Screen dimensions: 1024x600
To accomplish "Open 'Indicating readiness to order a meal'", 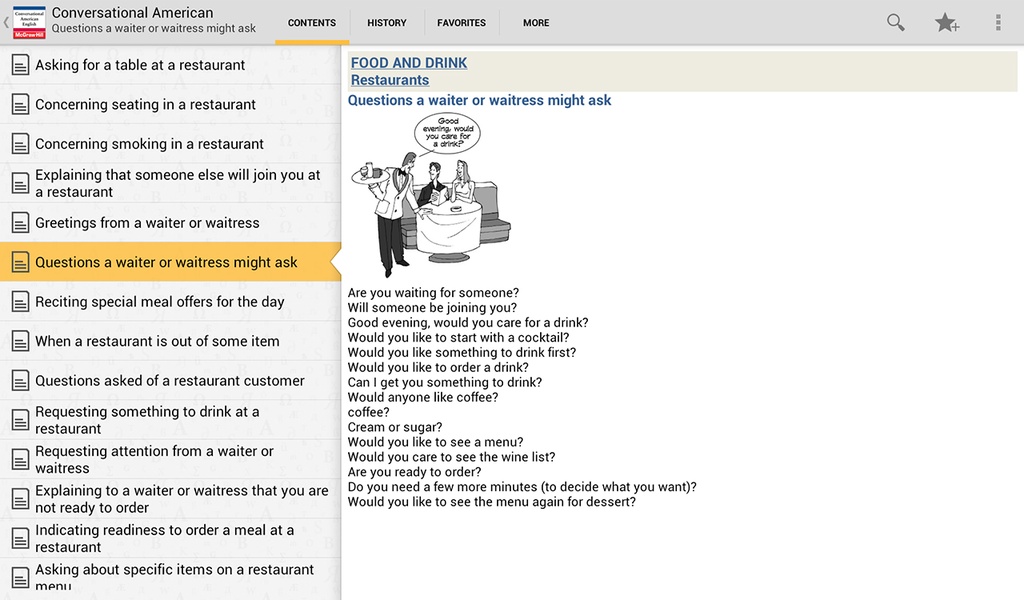I will 170,538.
